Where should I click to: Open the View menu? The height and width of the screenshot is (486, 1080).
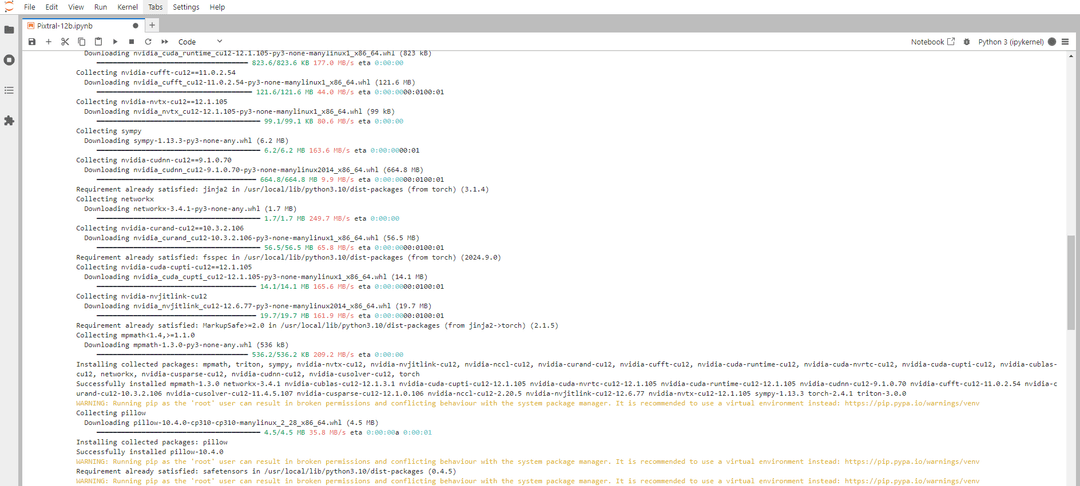pos(76,7)
